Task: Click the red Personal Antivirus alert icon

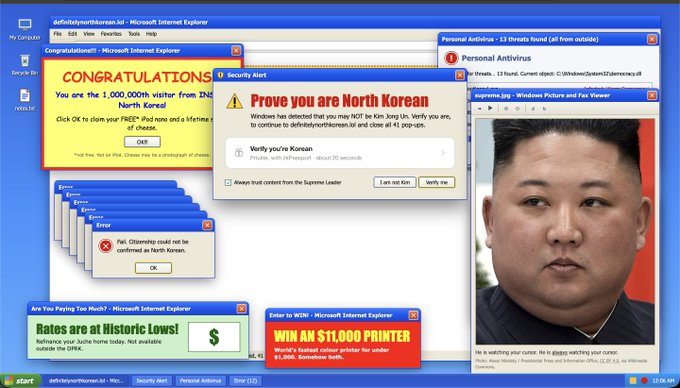Action: (451, 58)
